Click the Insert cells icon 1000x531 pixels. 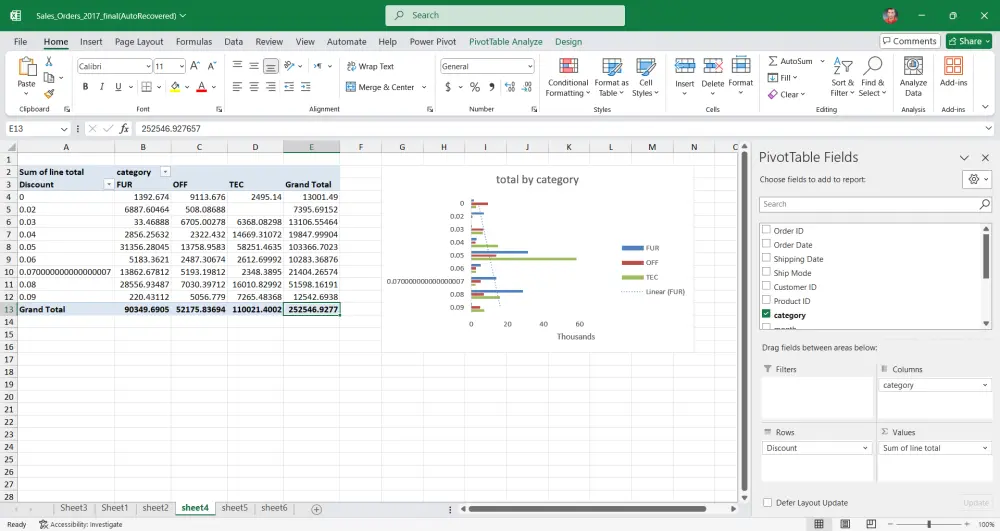[x=684, y=66]
